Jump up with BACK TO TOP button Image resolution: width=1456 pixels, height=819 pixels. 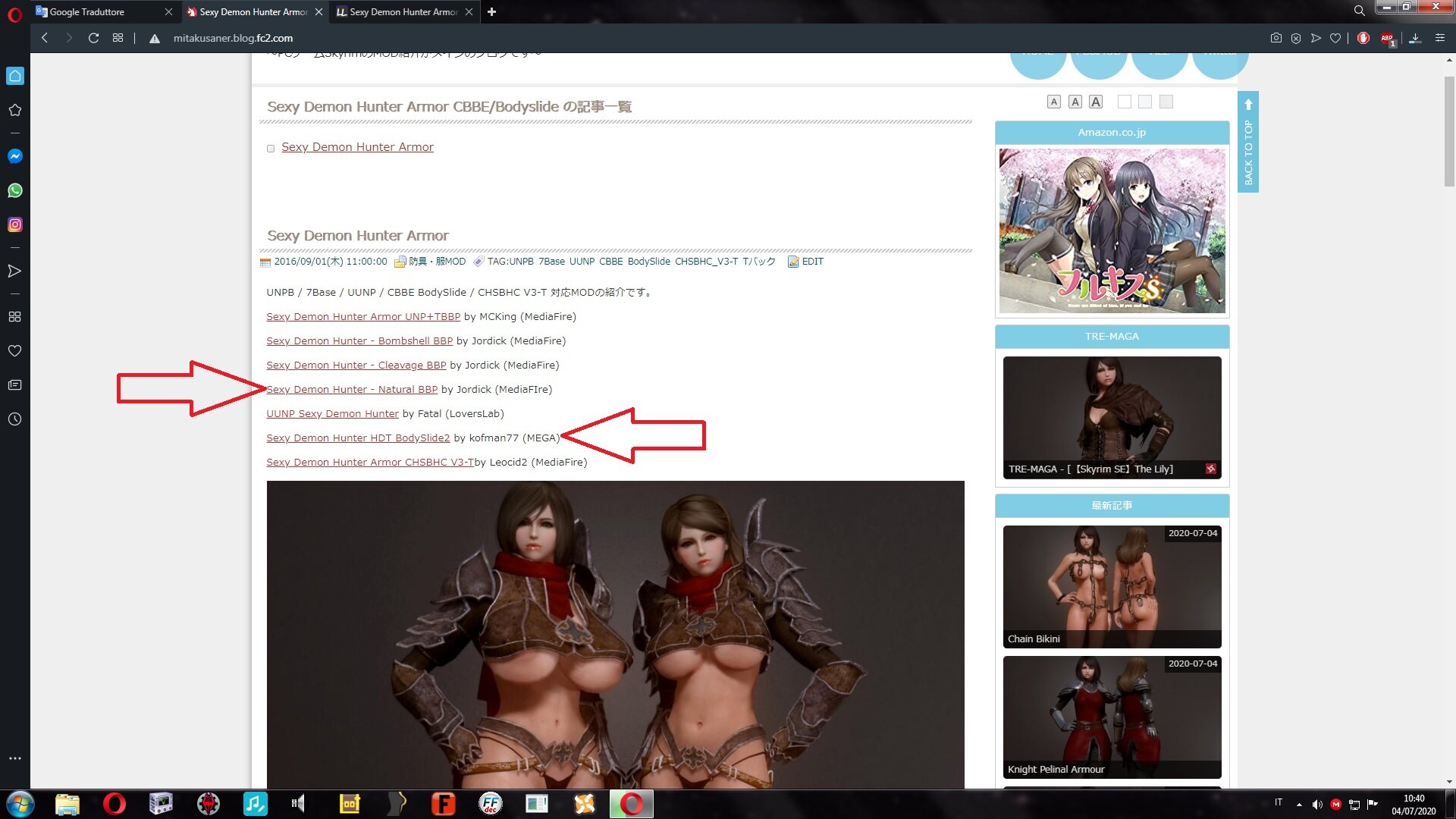tap(1248, 142)
